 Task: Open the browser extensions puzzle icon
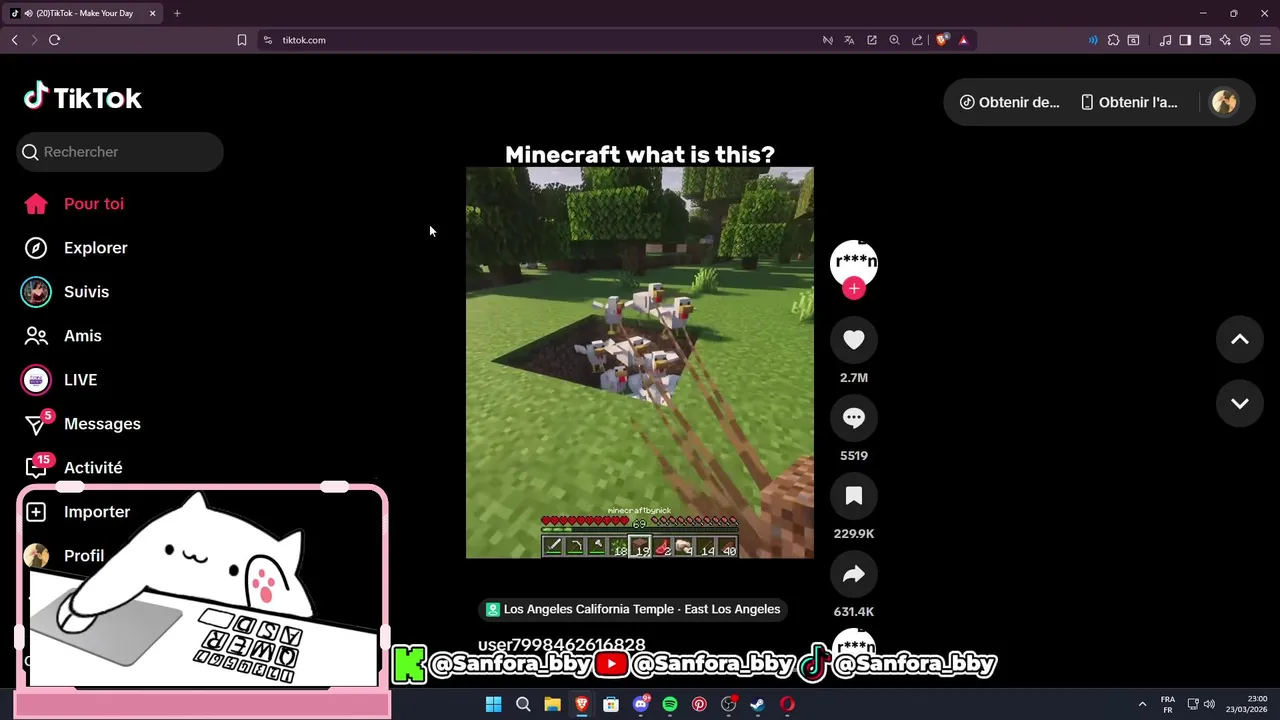click(x=1114, y=40)
